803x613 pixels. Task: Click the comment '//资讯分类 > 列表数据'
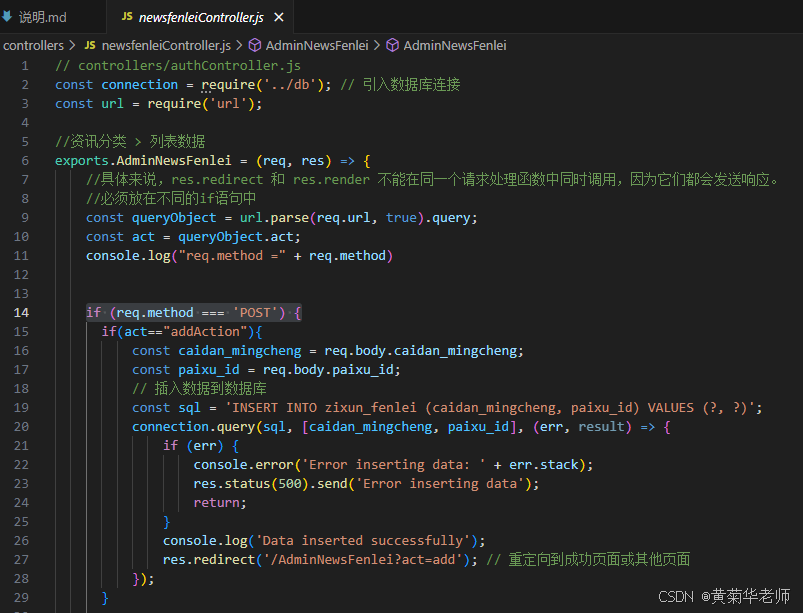coord(130,141)
